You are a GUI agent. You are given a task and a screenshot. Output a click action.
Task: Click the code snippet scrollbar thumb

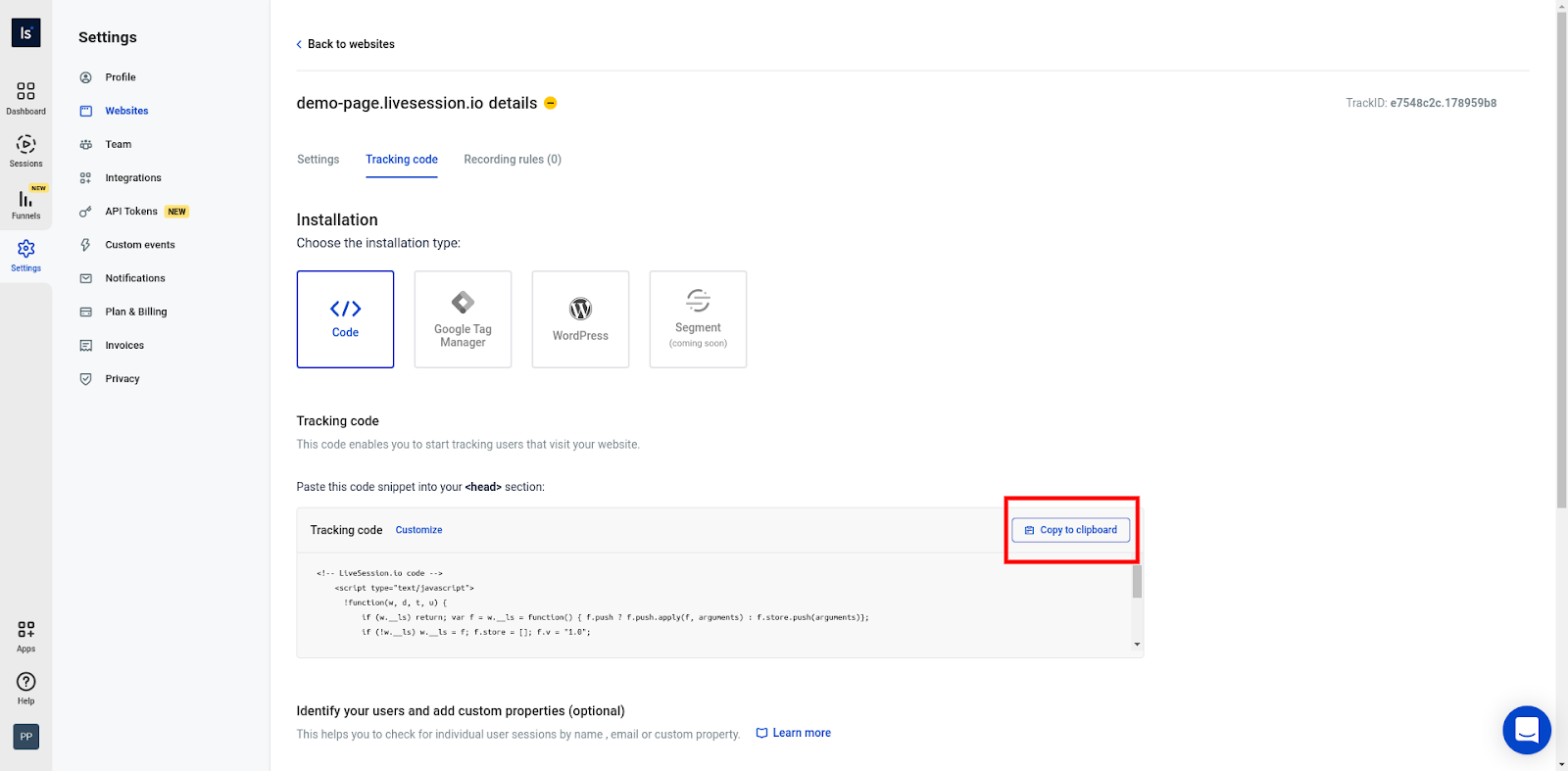[1137, 581]
